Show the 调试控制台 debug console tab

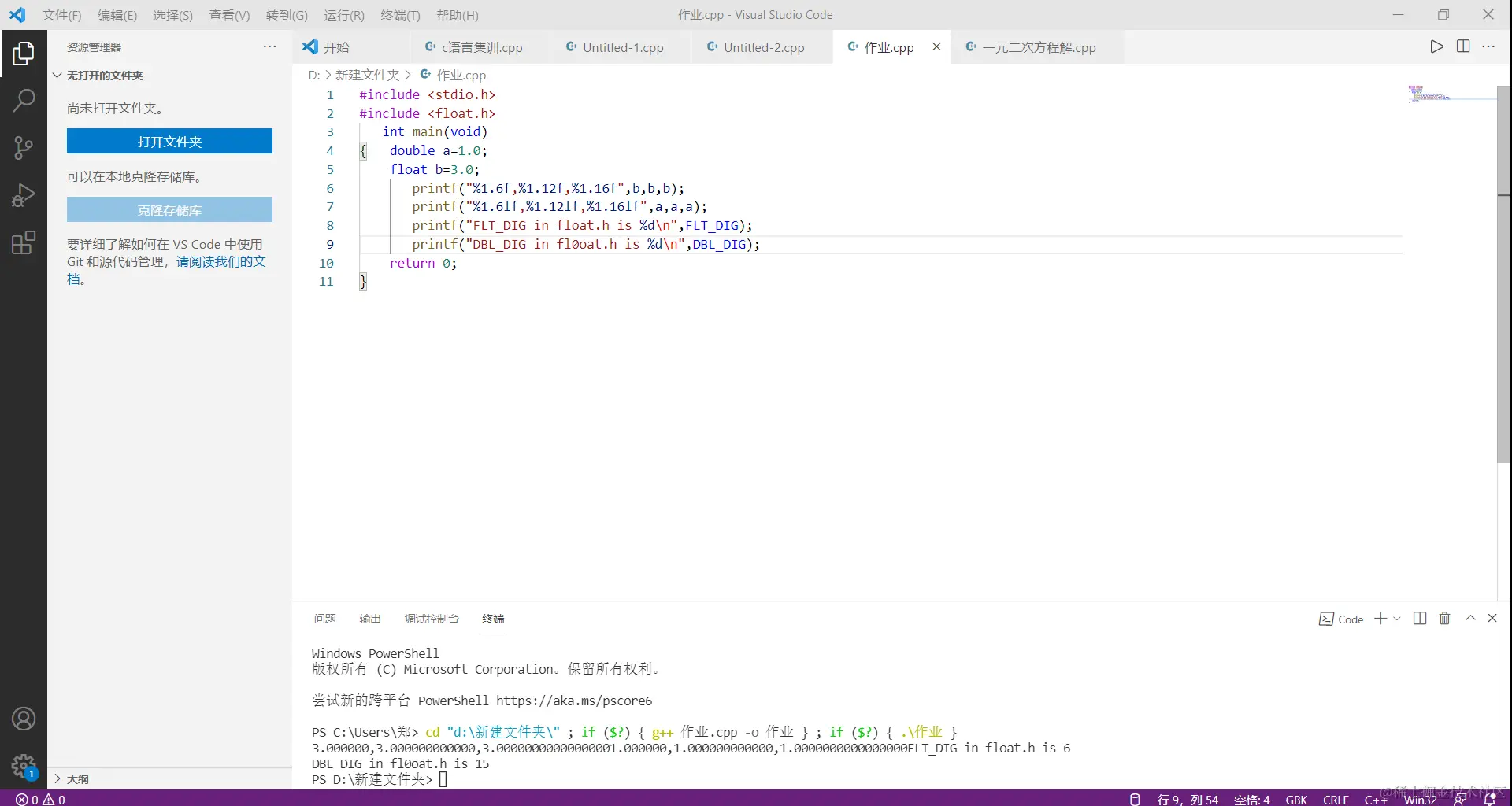click(432, 619)
